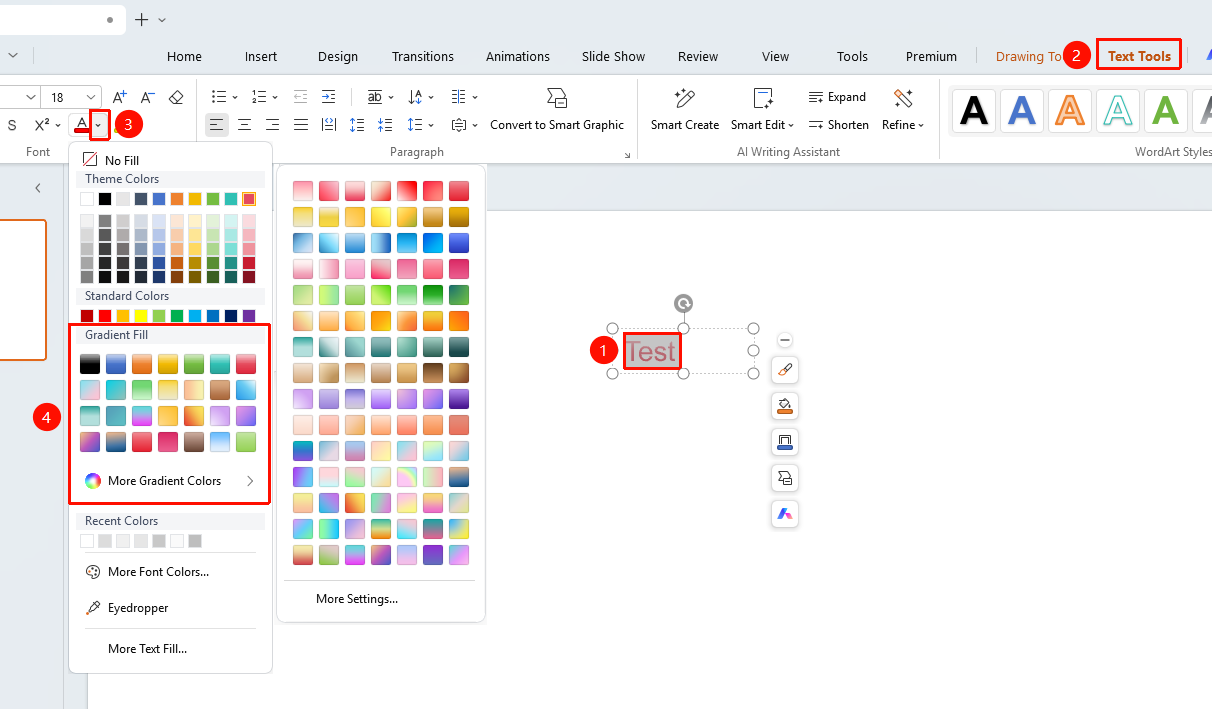Viewport: 1212px width, 709px height.
Task: Toggle justify alignment
Action: (x=301, y=125)
